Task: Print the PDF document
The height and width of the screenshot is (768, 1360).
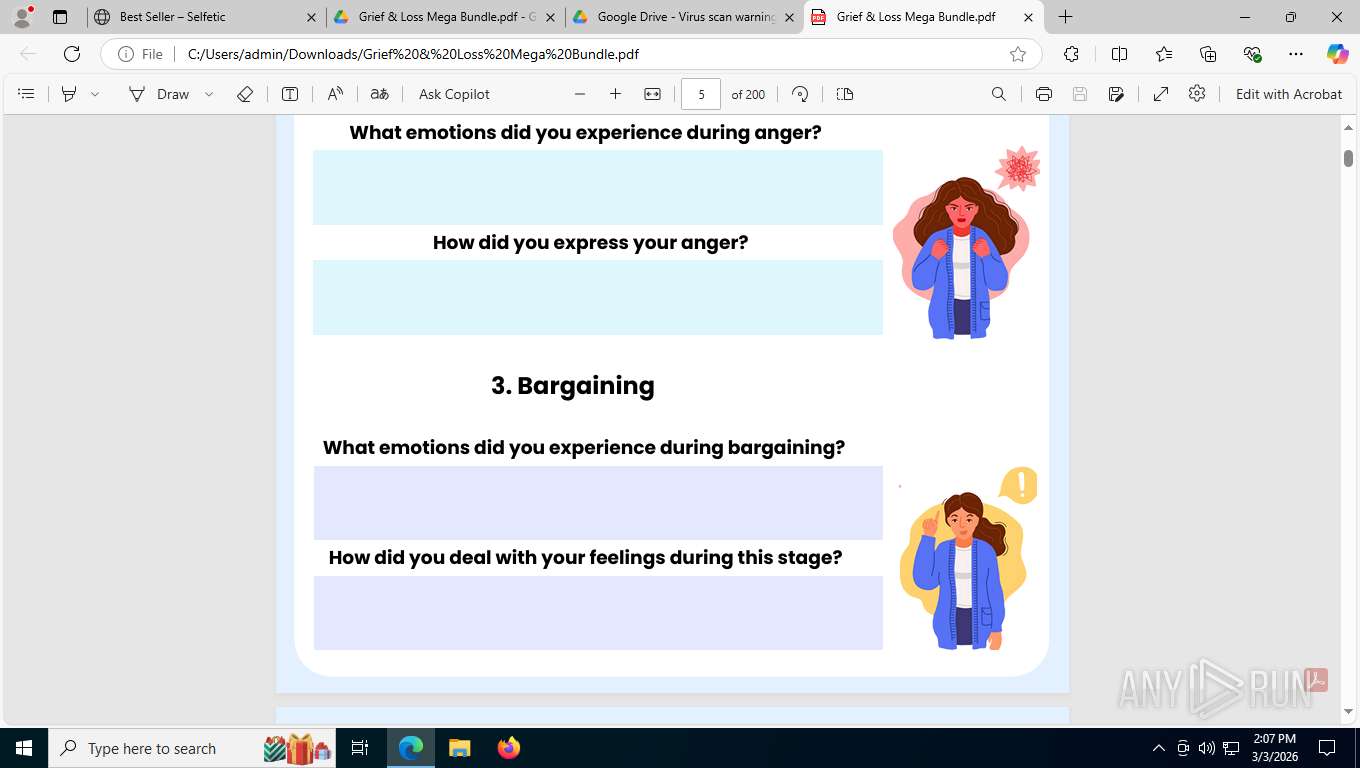Action: tap(1044, 94)
